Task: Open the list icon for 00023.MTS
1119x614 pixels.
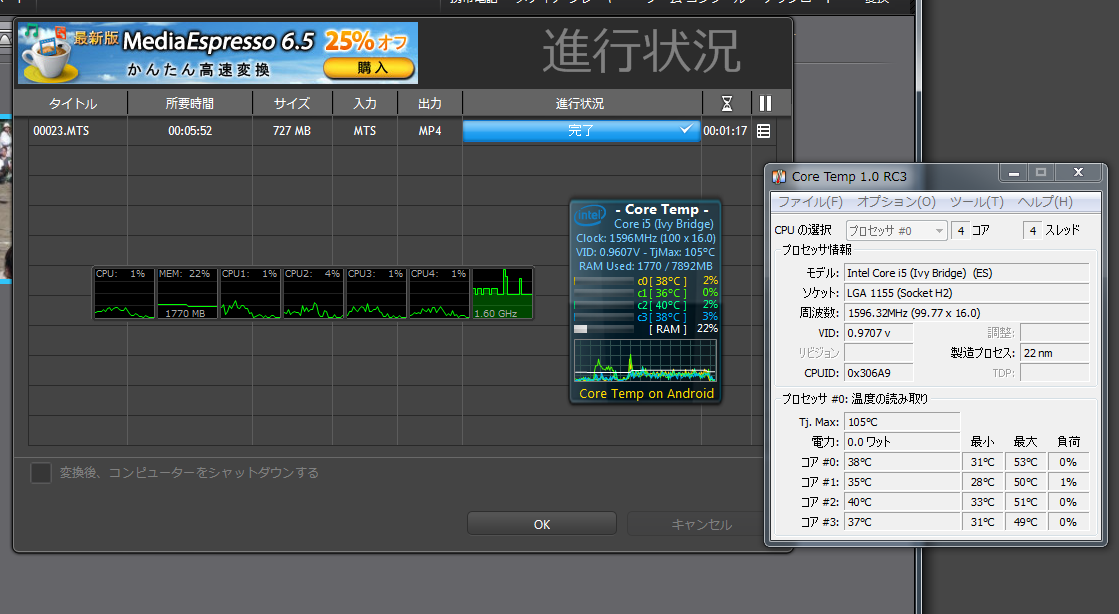Action: [x=764, y=131]
